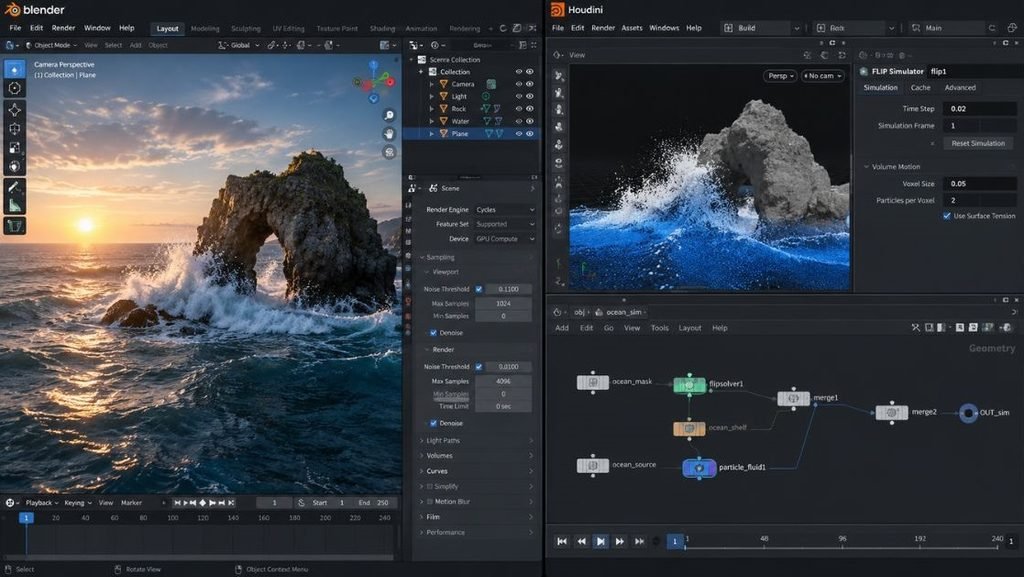Click the viewport zoom magnifier icon

389,115
